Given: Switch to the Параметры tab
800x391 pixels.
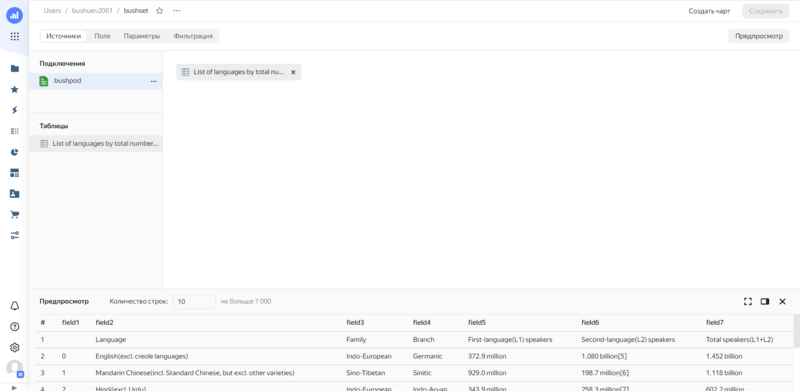Looking at the screenshot, I should [142, 36].
